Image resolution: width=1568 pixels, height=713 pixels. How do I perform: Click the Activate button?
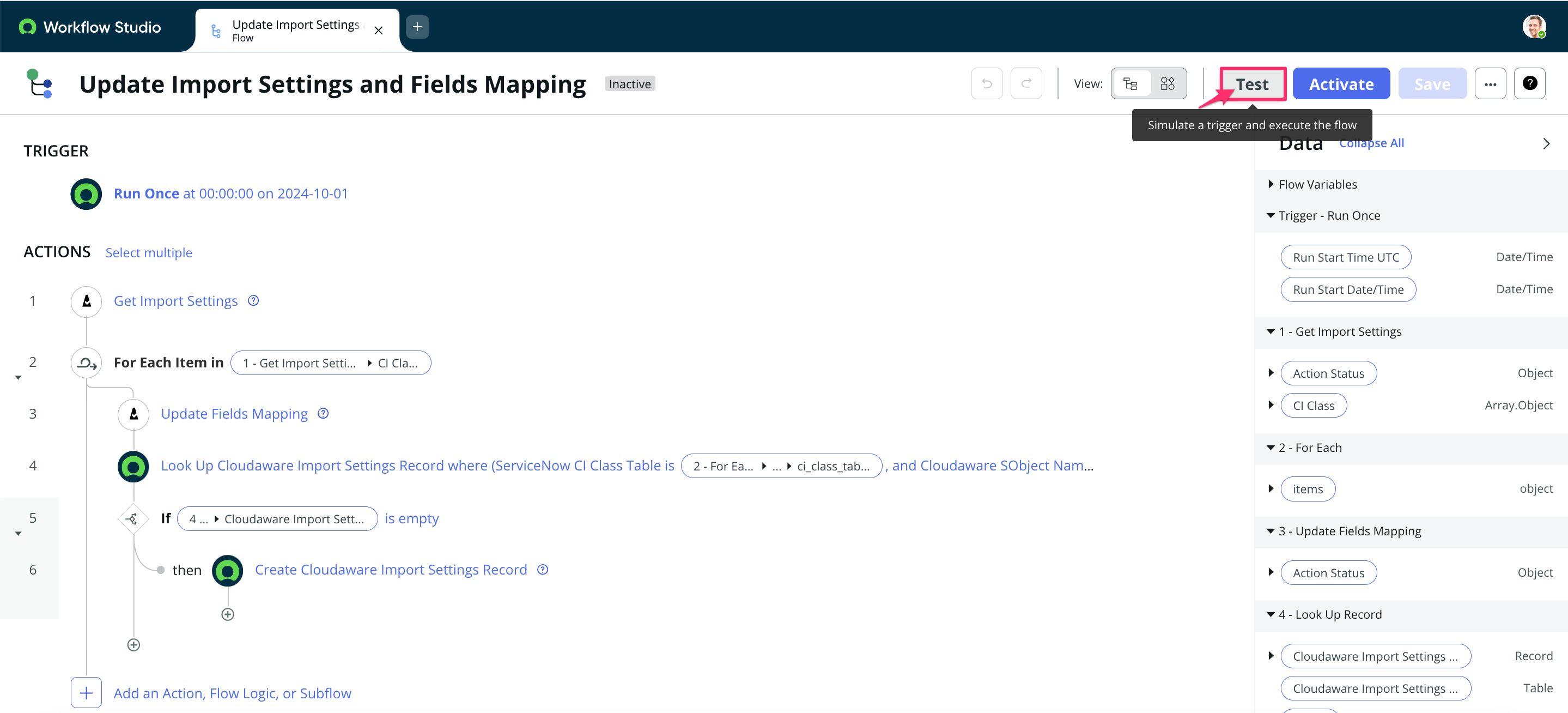1341,83
